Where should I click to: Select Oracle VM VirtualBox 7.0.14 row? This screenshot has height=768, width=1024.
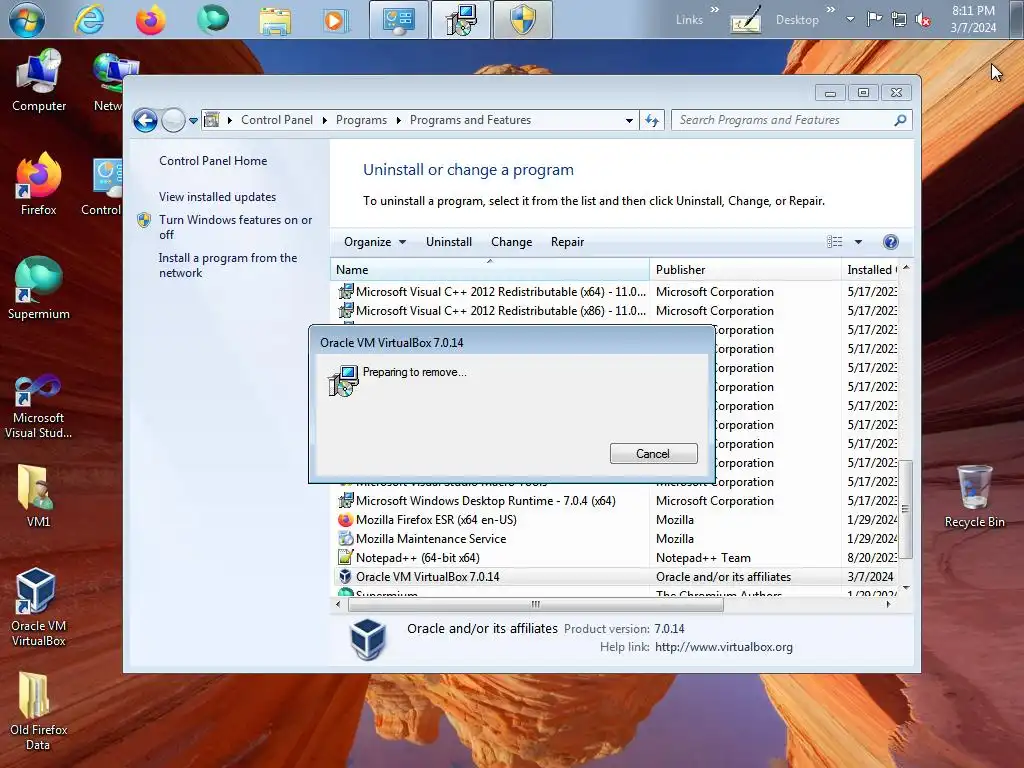[616, 577]
